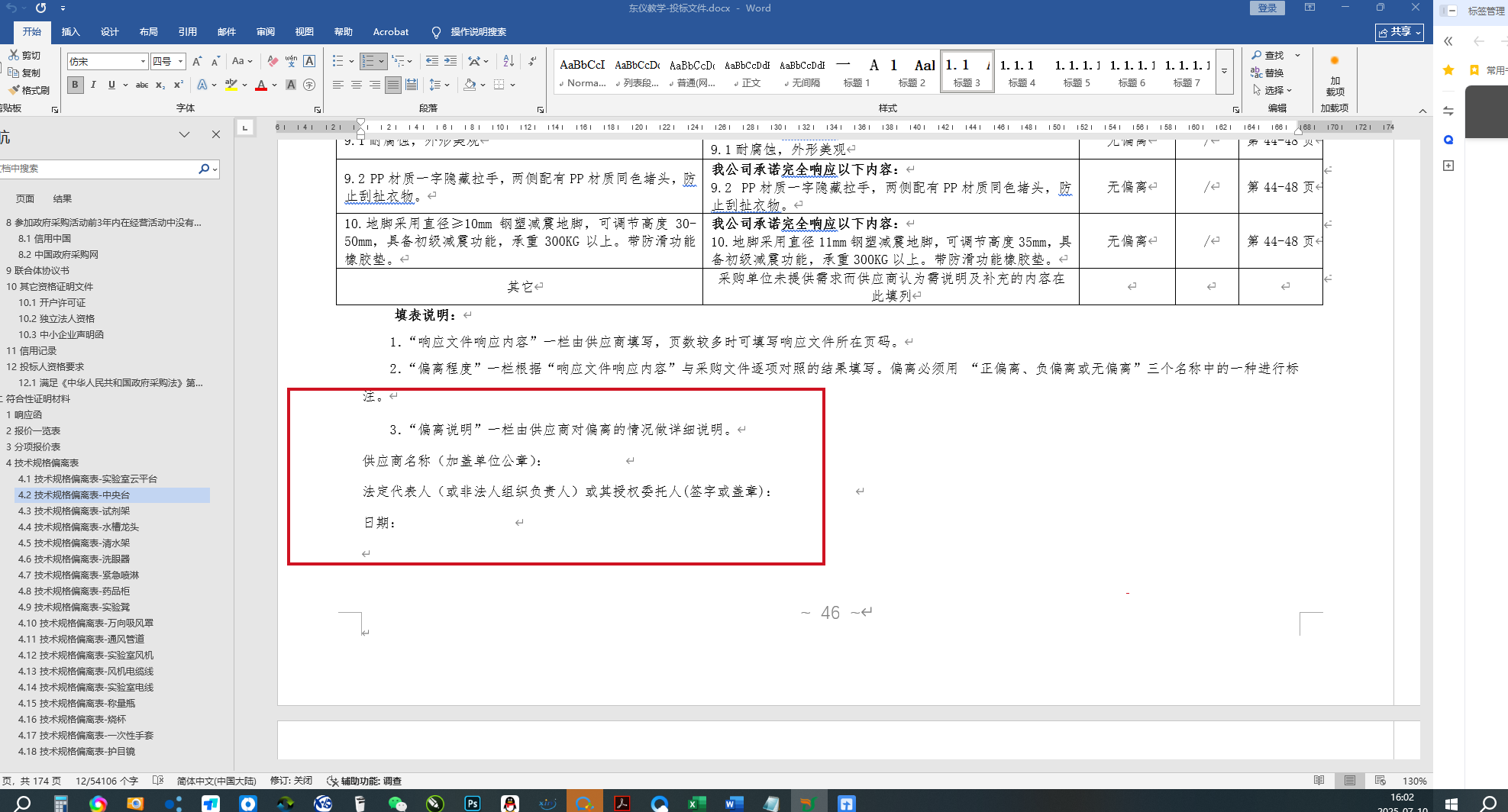Viewport: 1508px width, 812px height.
Task: Toggle track changes 修订: 关闭 status
Action: click(291, 781)
